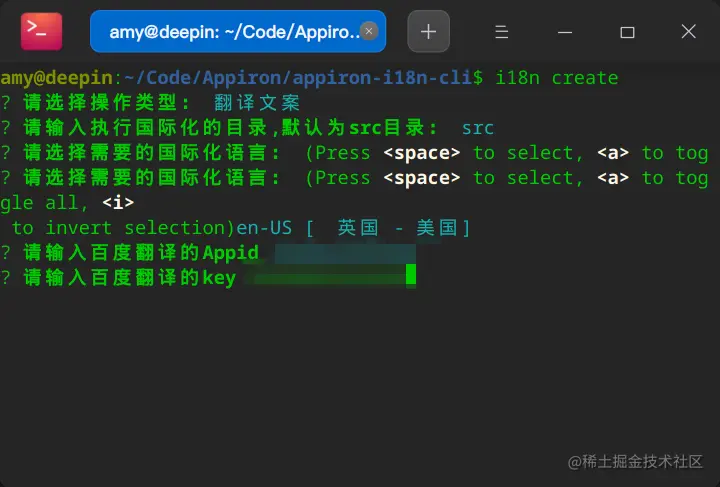
Task: Click the red terminal app icon
Action: (x=41, y=31)
